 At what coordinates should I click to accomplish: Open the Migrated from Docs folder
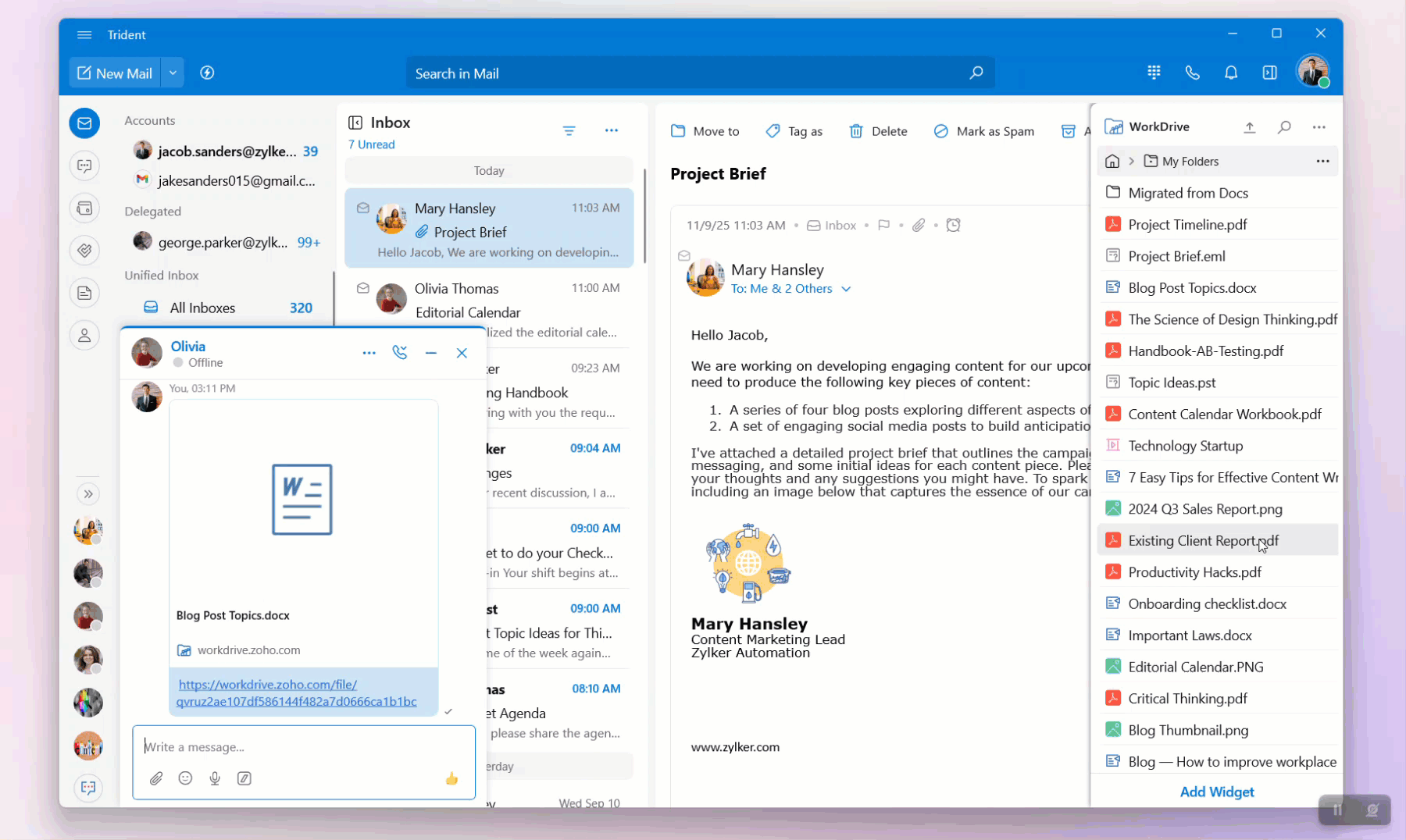(1219, 193)
